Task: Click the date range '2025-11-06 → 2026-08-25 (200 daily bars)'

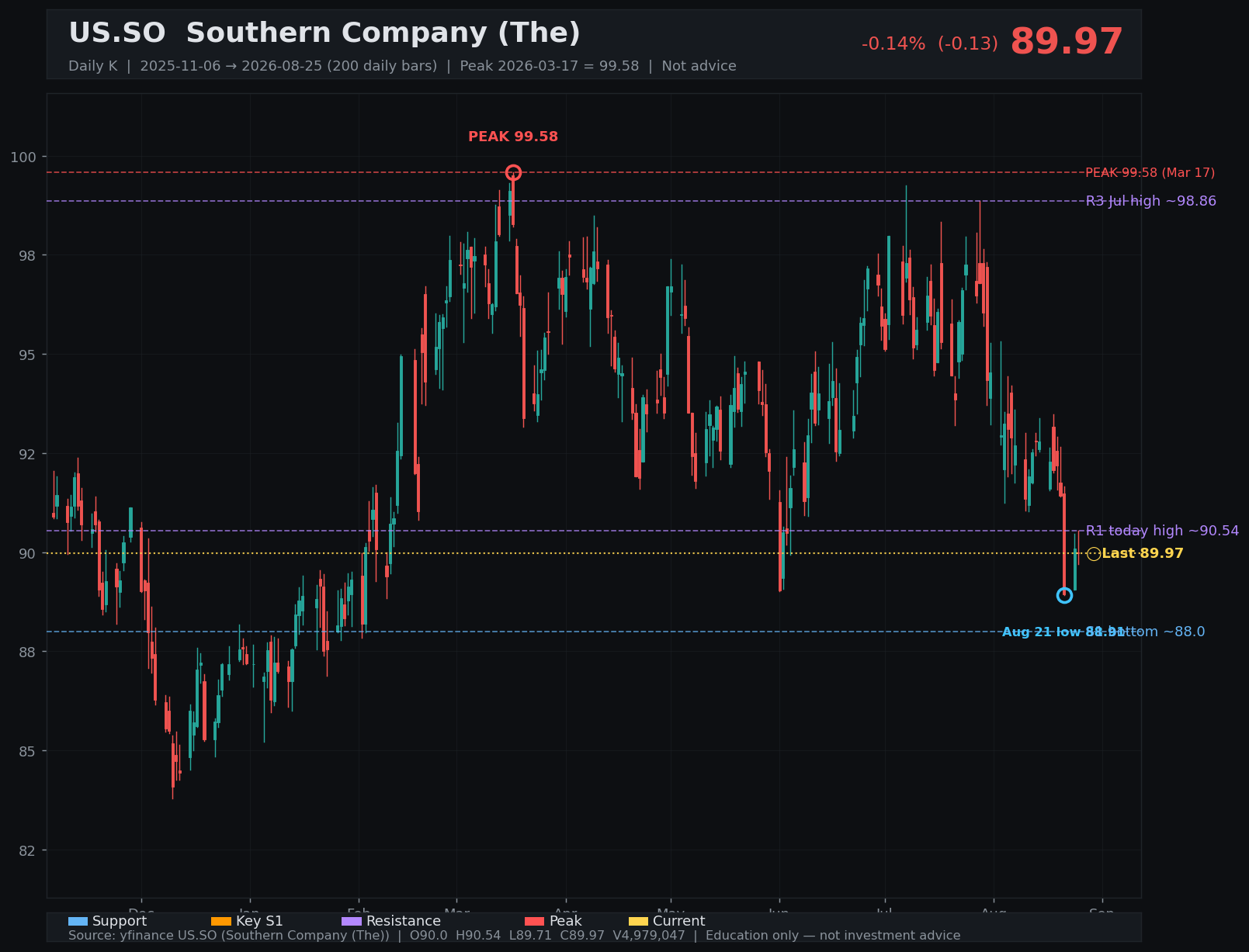Action: pos(288,66)
